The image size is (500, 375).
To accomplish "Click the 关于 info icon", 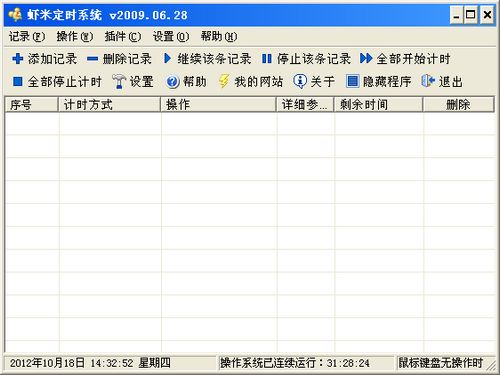I will pyautogui.click(x=300, y=81).
